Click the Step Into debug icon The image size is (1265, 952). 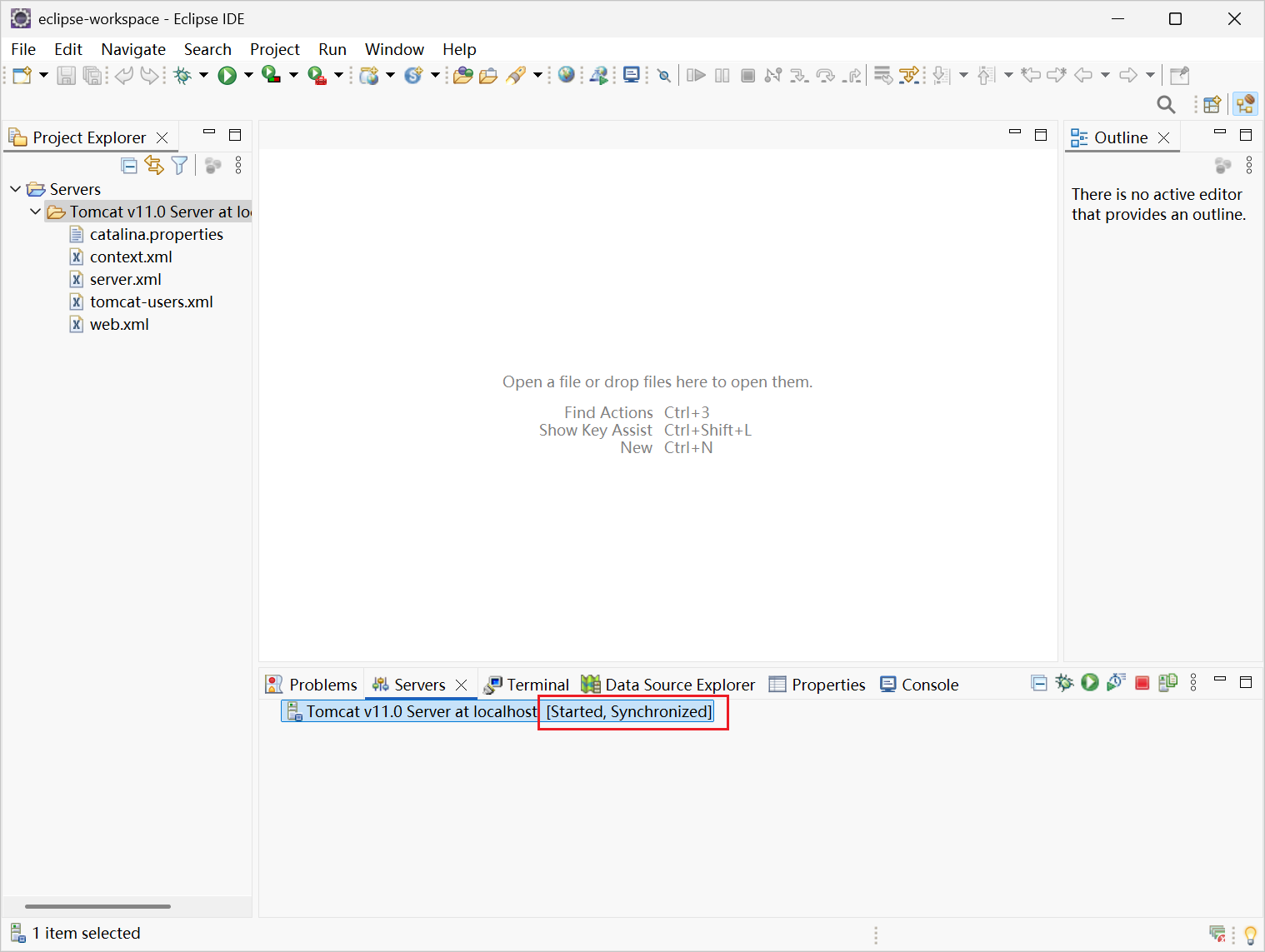coord(799,76)
